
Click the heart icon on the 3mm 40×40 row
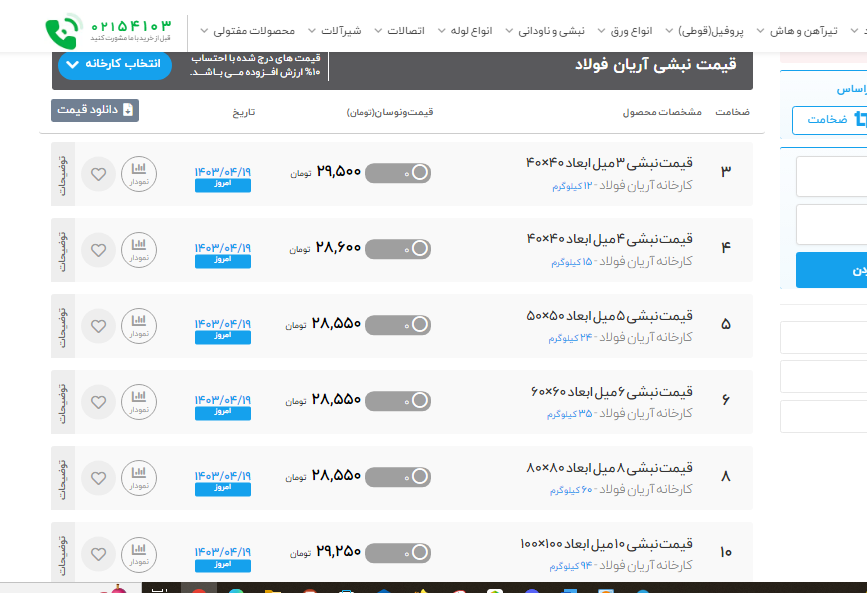pos(98,174)
